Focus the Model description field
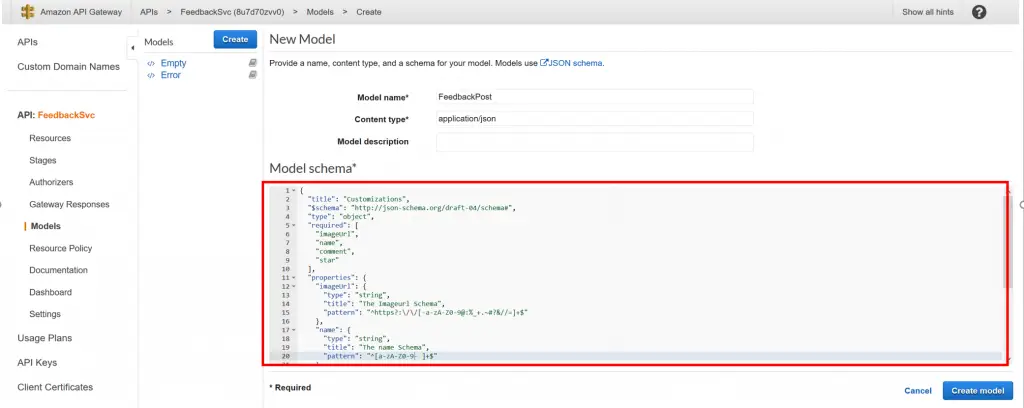The image size is (1024, 408). point(594,142)
